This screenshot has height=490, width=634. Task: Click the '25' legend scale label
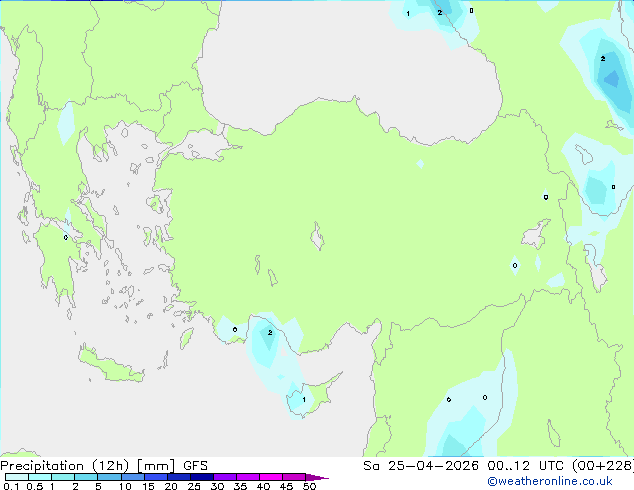coord(194,486)
